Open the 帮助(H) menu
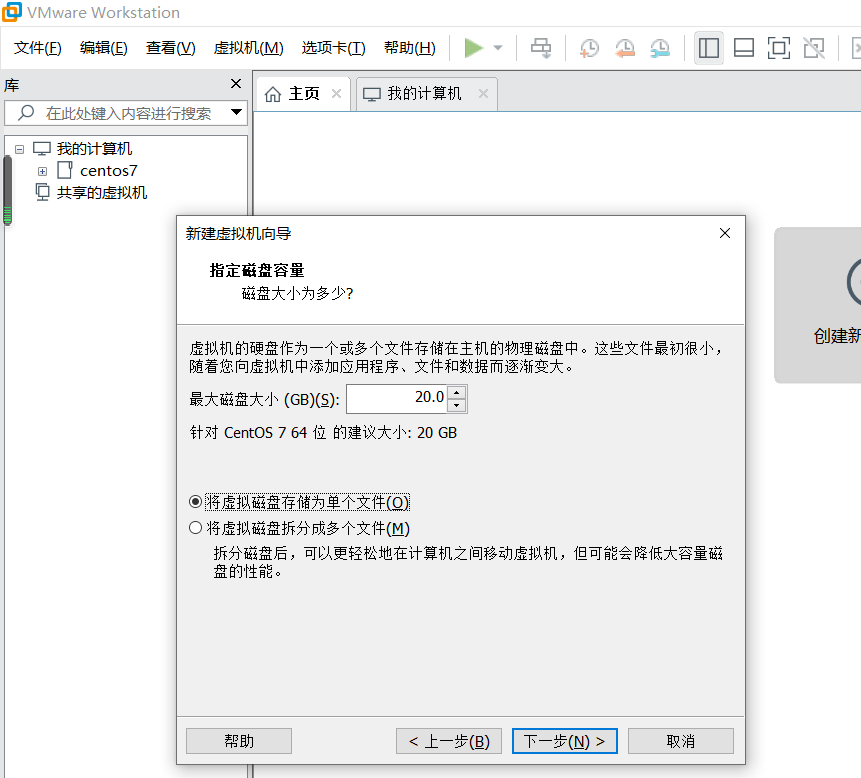This screenshot has width=861, height=778. [x=410, y=48]
